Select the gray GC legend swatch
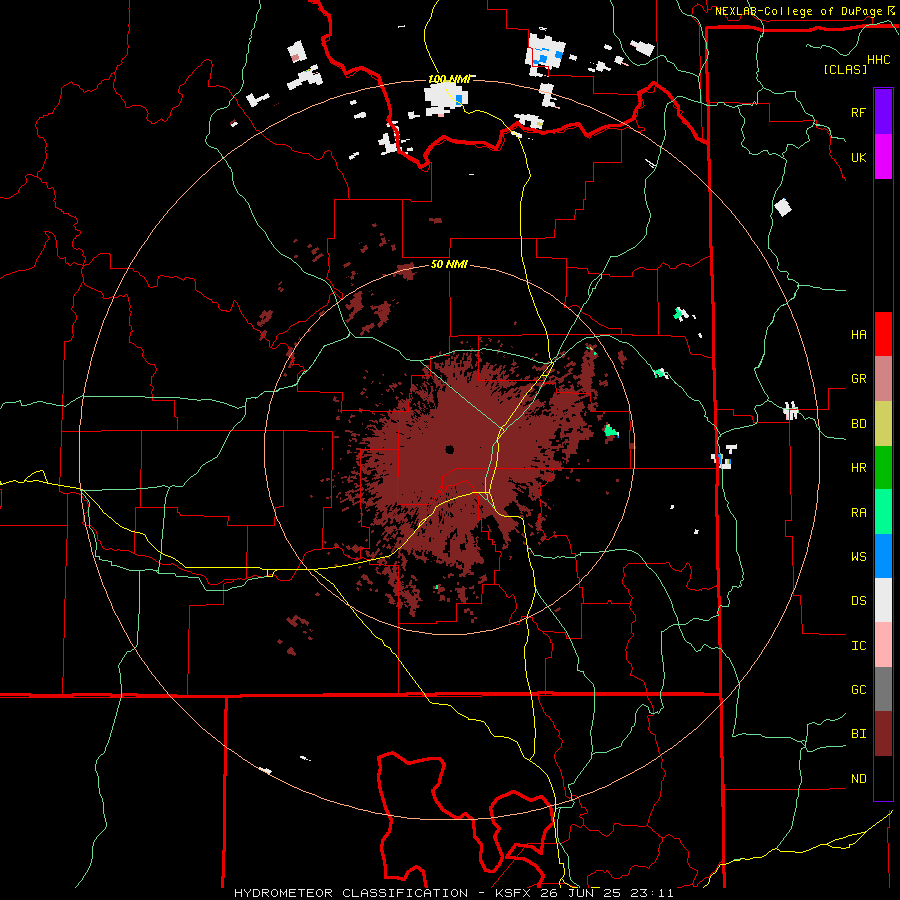This screenshot has width=900, height=900. [x=883, y=689]
